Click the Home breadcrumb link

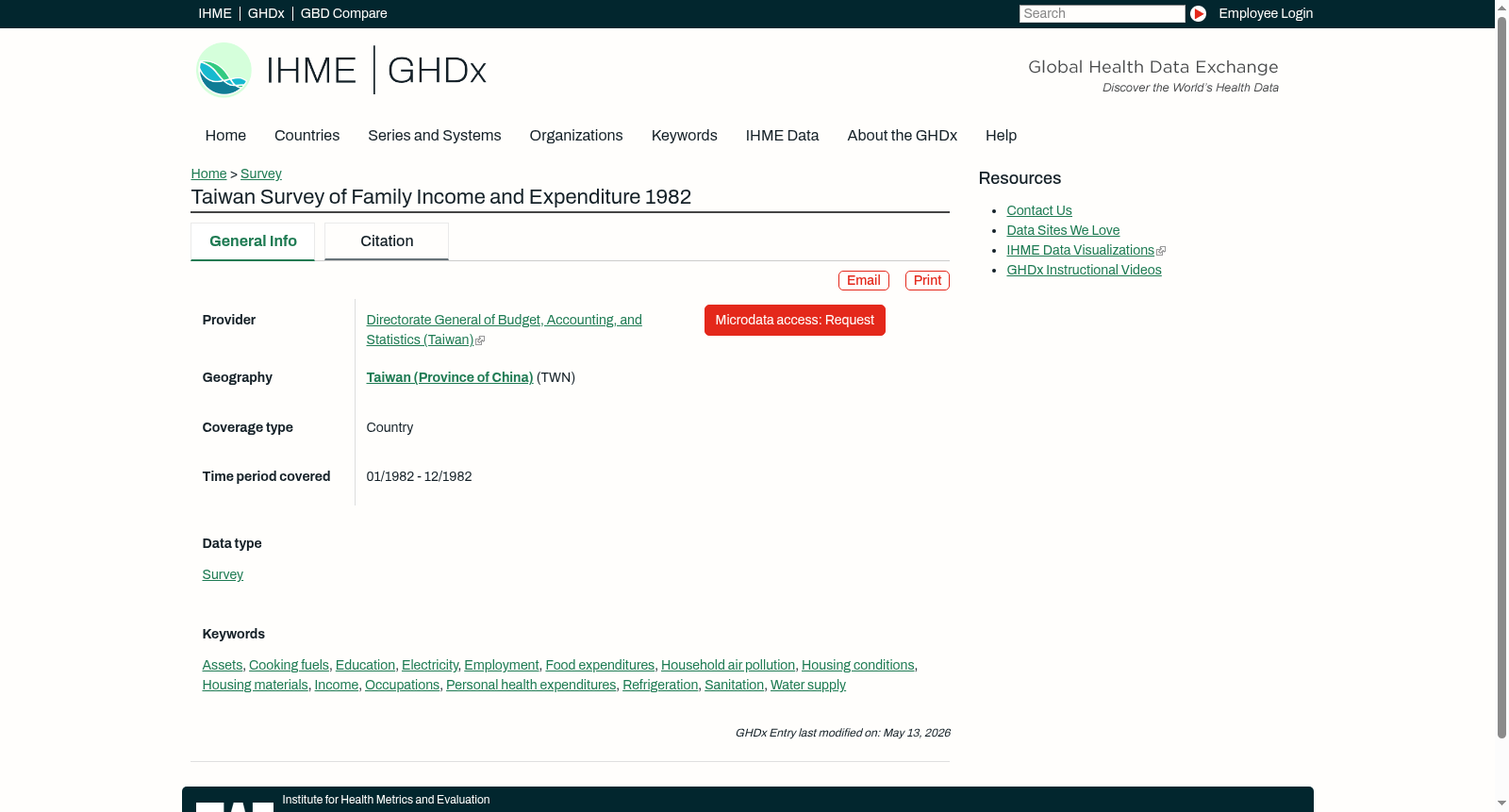click(208, 174)
